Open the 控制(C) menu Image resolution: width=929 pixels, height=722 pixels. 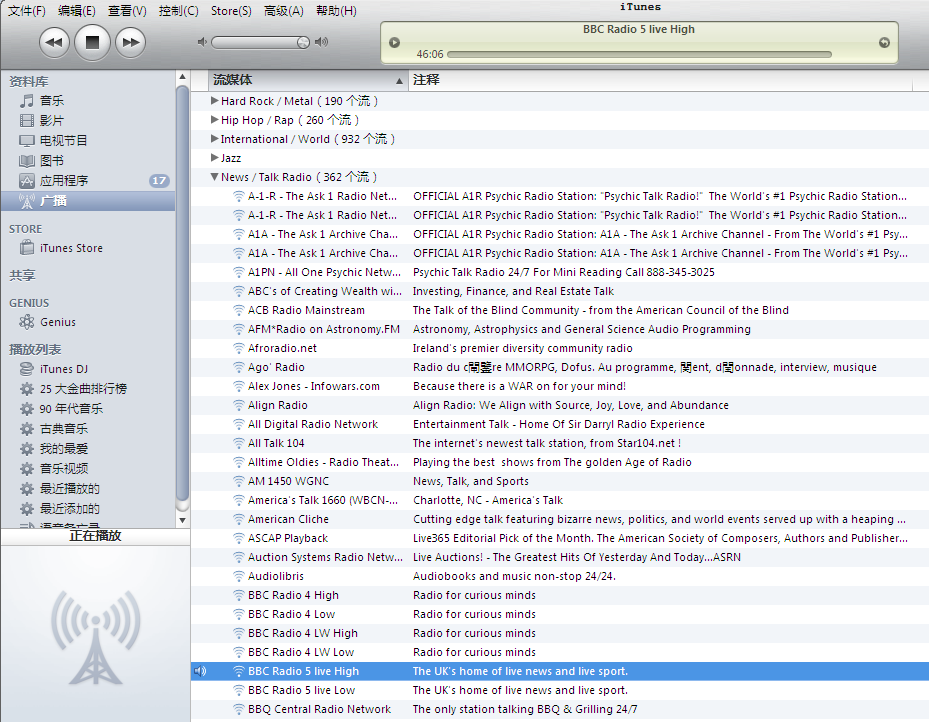[x=178, y=11]
